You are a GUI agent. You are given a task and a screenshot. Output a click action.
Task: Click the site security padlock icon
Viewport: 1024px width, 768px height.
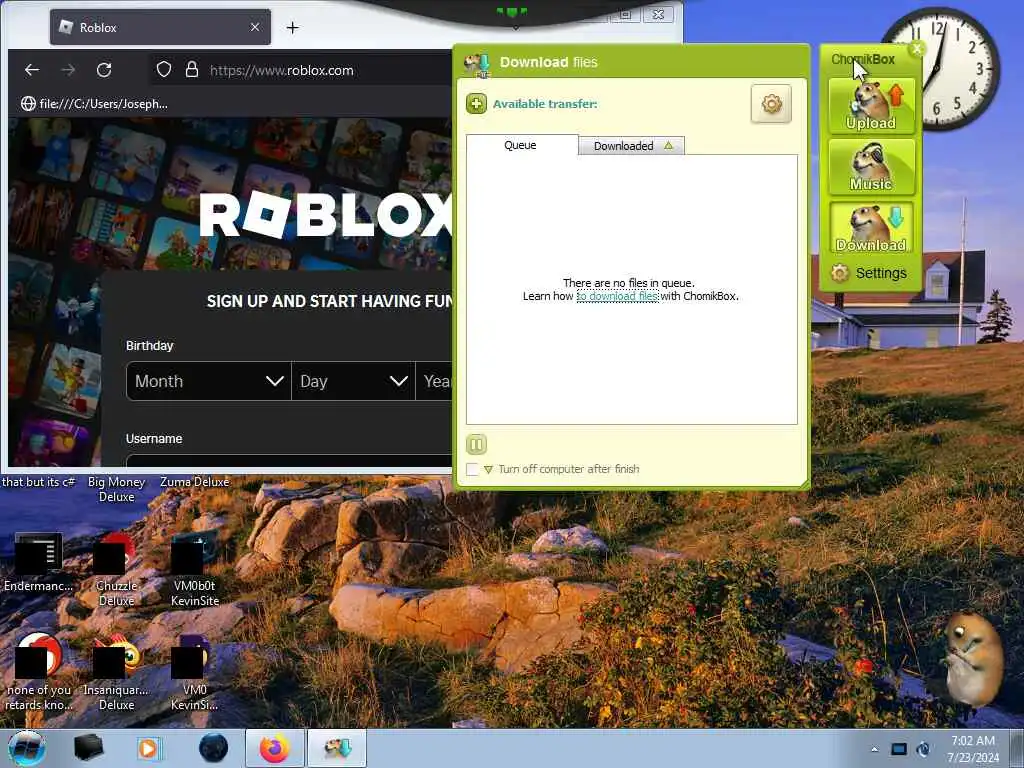pos(191,70)
